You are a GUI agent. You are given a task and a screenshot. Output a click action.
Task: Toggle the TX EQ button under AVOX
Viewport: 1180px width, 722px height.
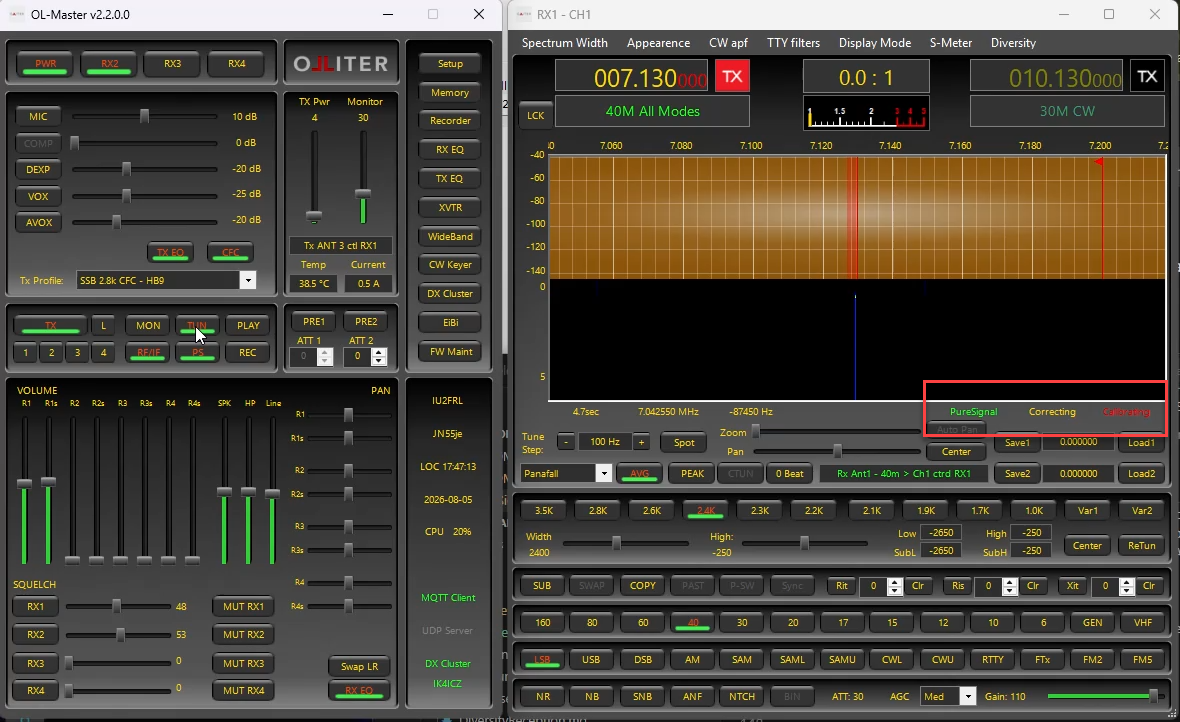click(x=170, y=253)
